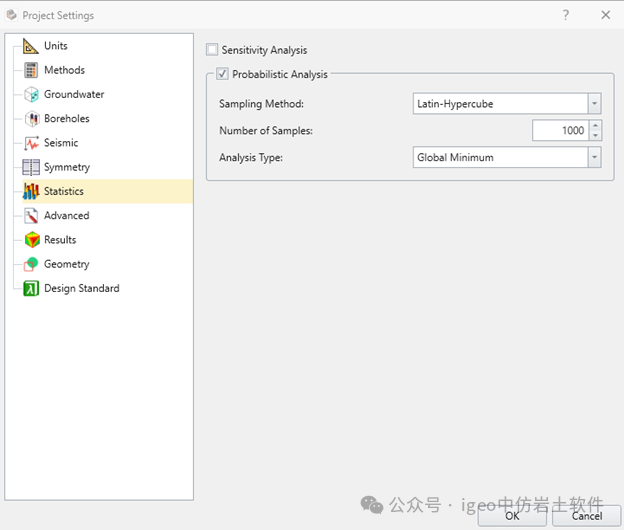Enable the Sensitivity Analysis checkbox

point(212,50)
